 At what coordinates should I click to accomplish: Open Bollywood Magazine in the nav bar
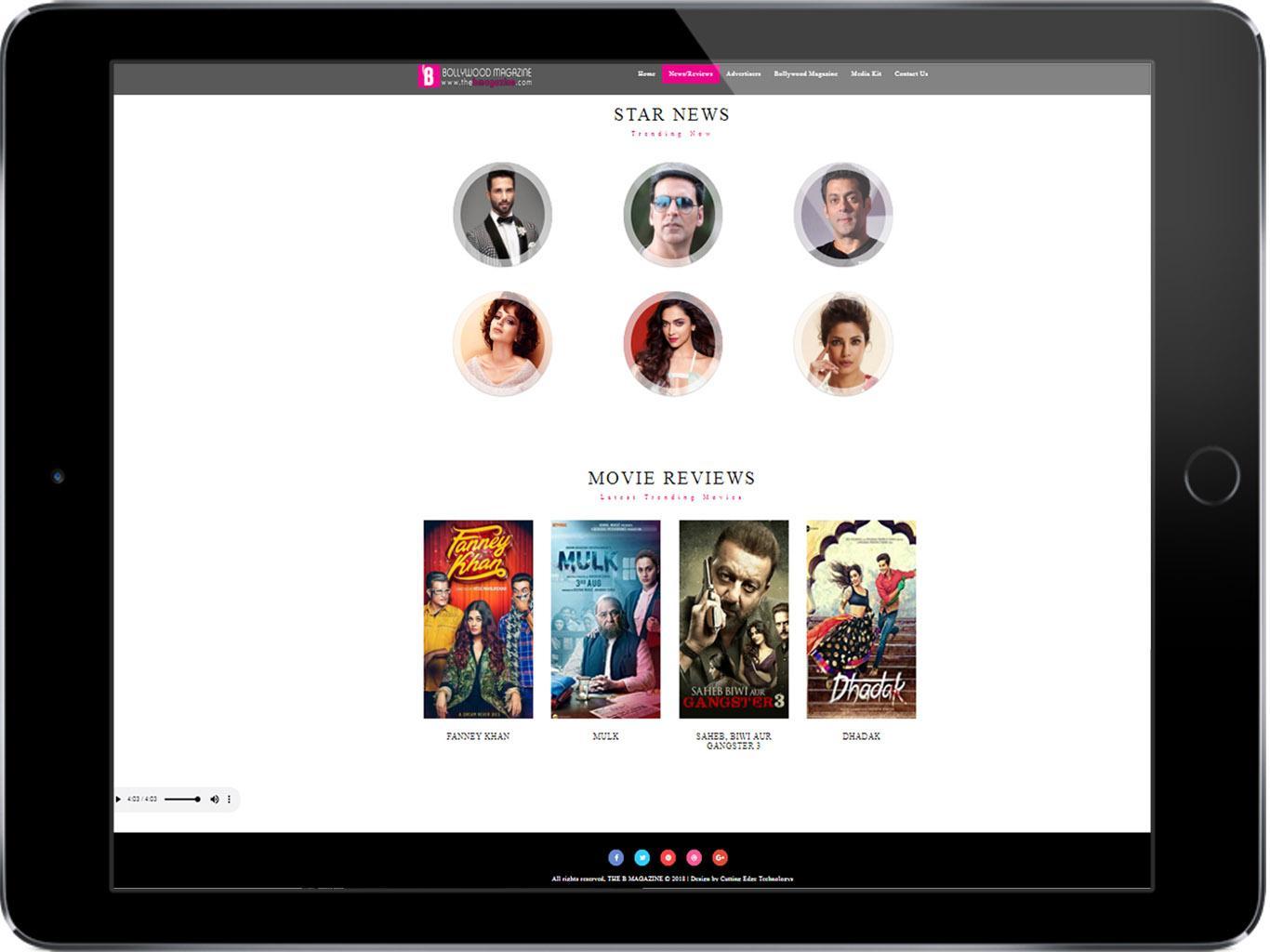click(805, 73)
